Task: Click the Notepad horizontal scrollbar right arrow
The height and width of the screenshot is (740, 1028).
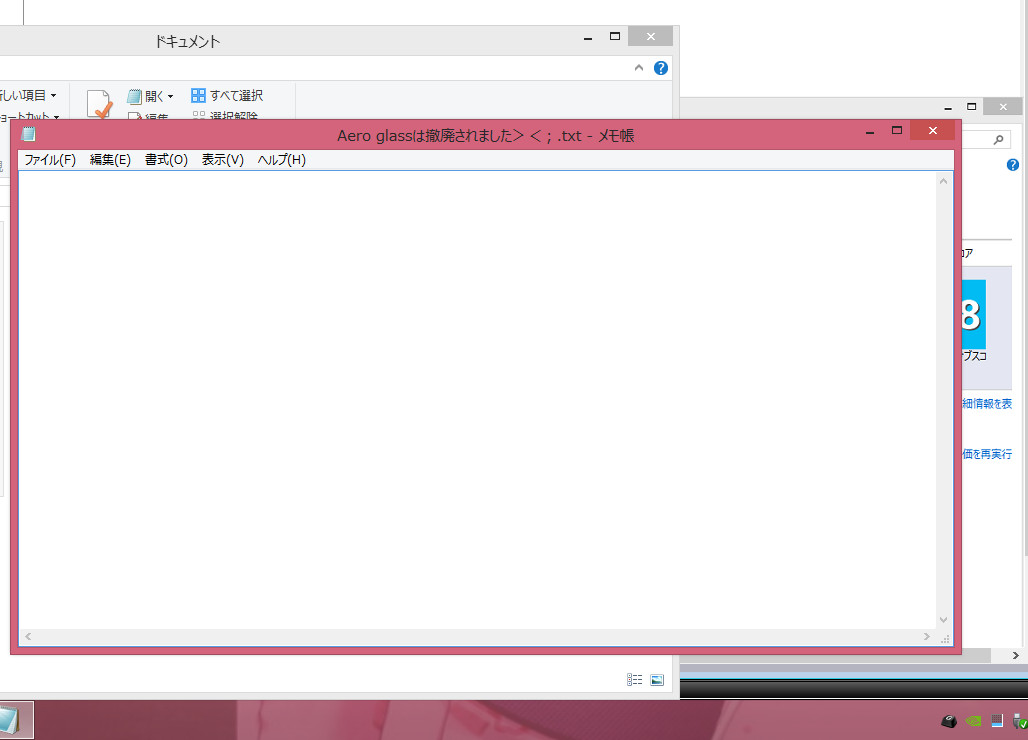Action: pos(926,636)
